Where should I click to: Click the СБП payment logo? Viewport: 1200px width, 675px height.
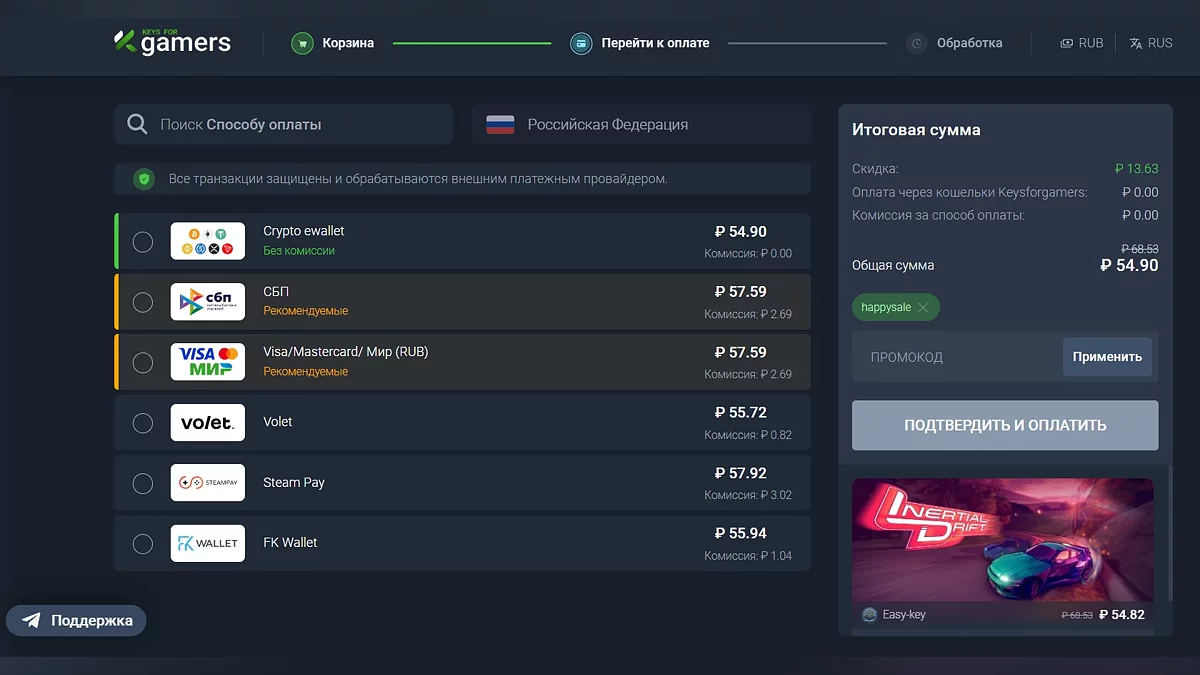coord(207,301)
